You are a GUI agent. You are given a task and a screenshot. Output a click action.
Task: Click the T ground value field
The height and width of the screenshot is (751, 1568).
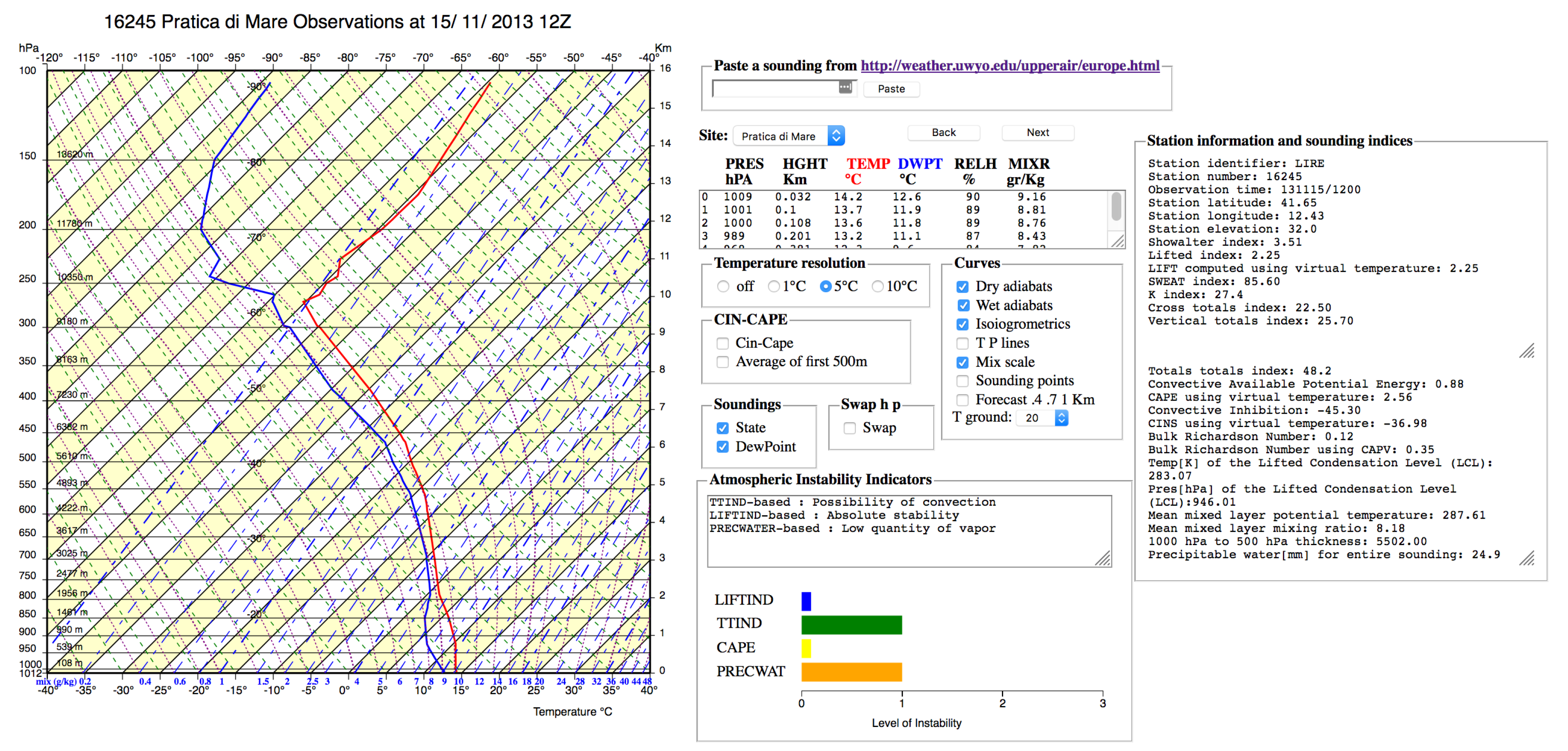pyautogui.click(x=1035, y=418)
